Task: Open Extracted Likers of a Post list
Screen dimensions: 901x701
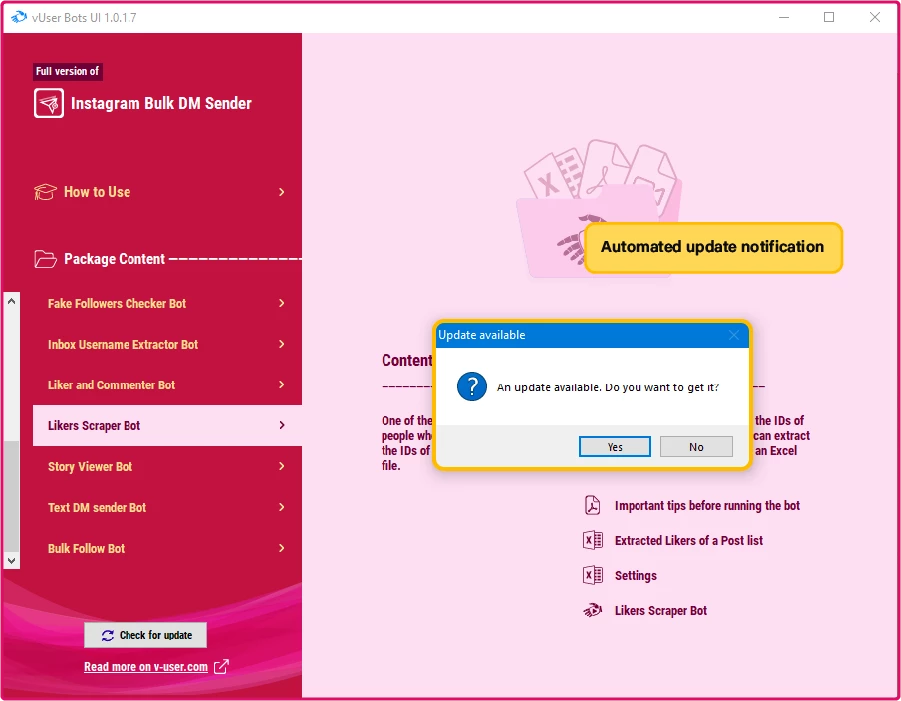Action: [x=689, y=541]
